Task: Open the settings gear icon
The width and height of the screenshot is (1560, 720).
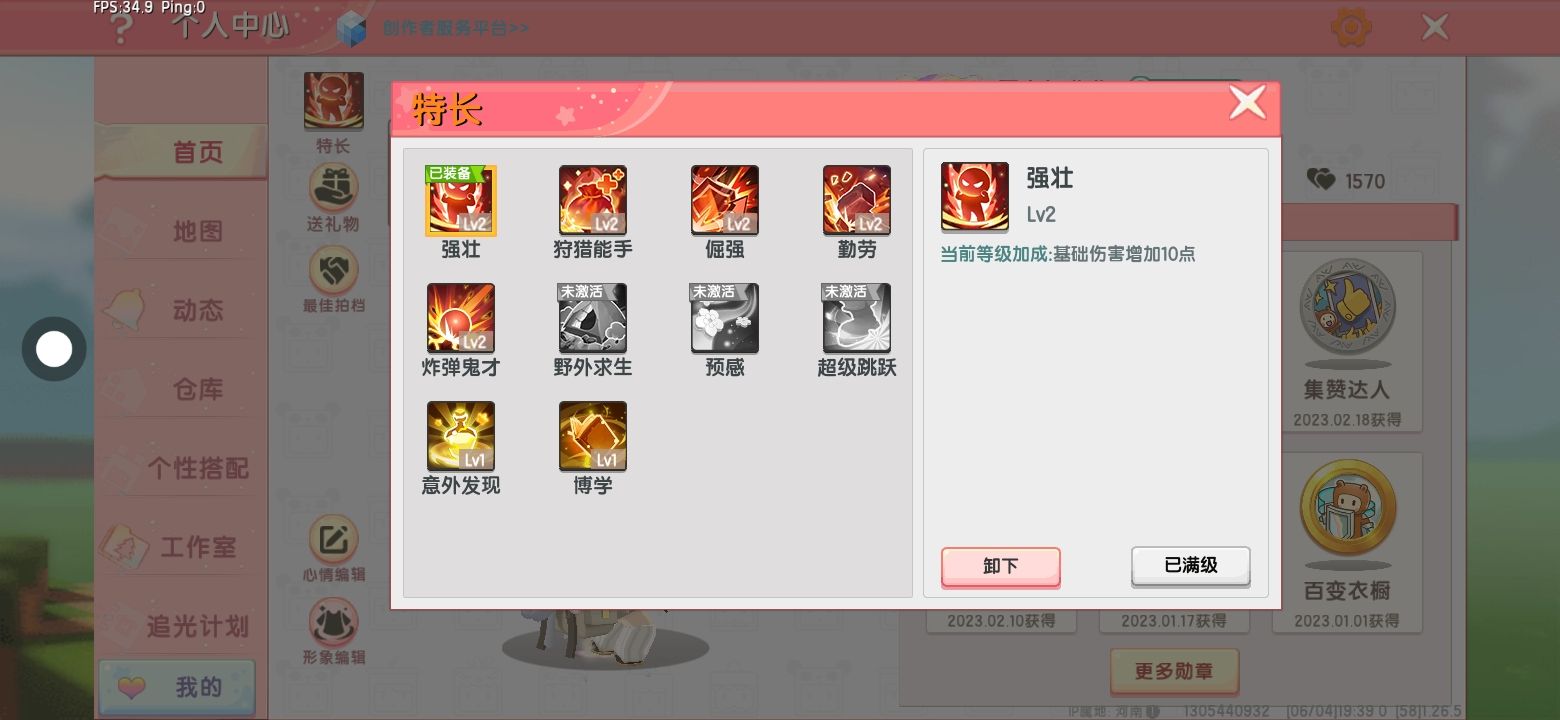Action: point(1351,27)
